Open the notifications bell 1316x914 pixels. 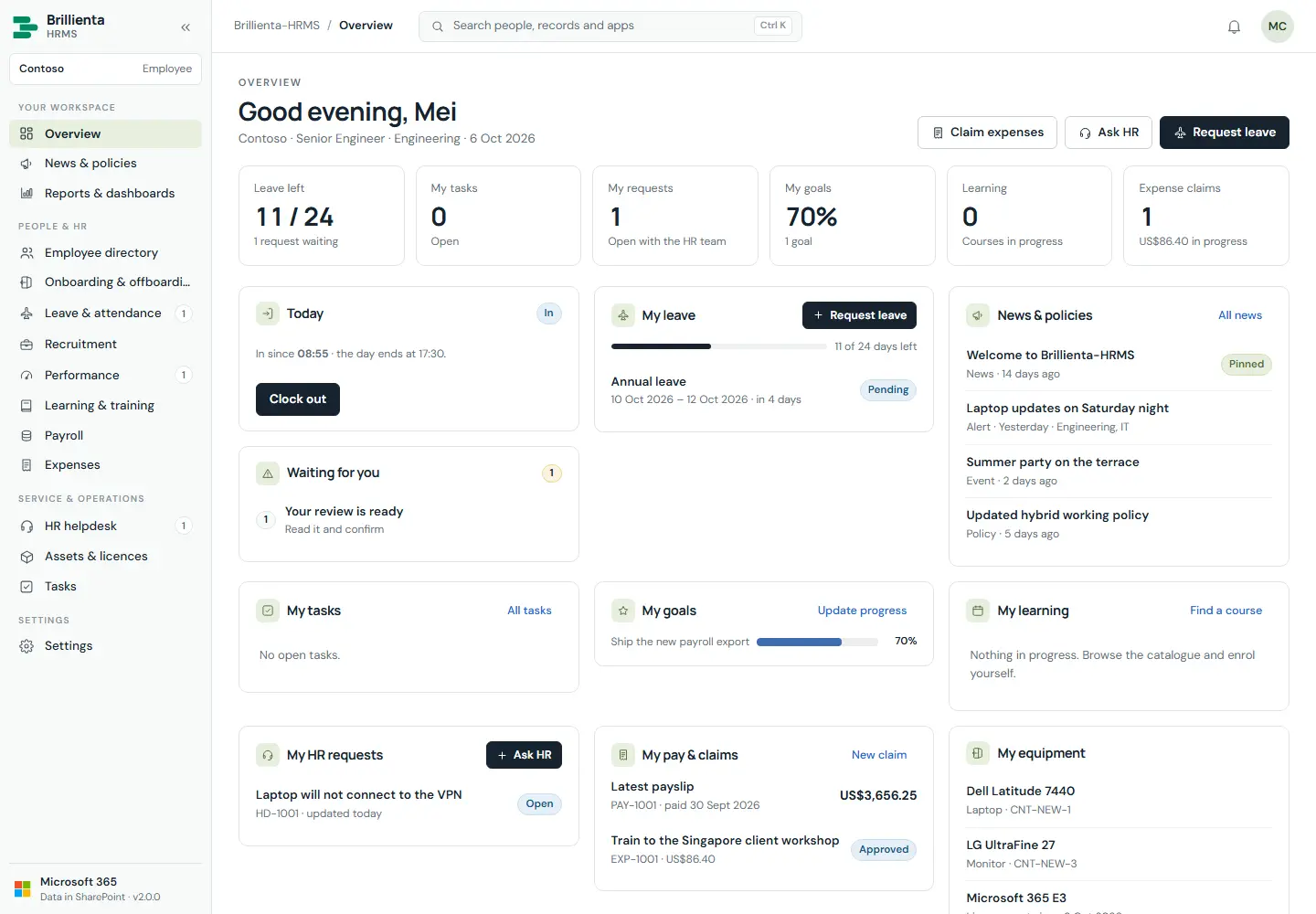[1234, 27]
